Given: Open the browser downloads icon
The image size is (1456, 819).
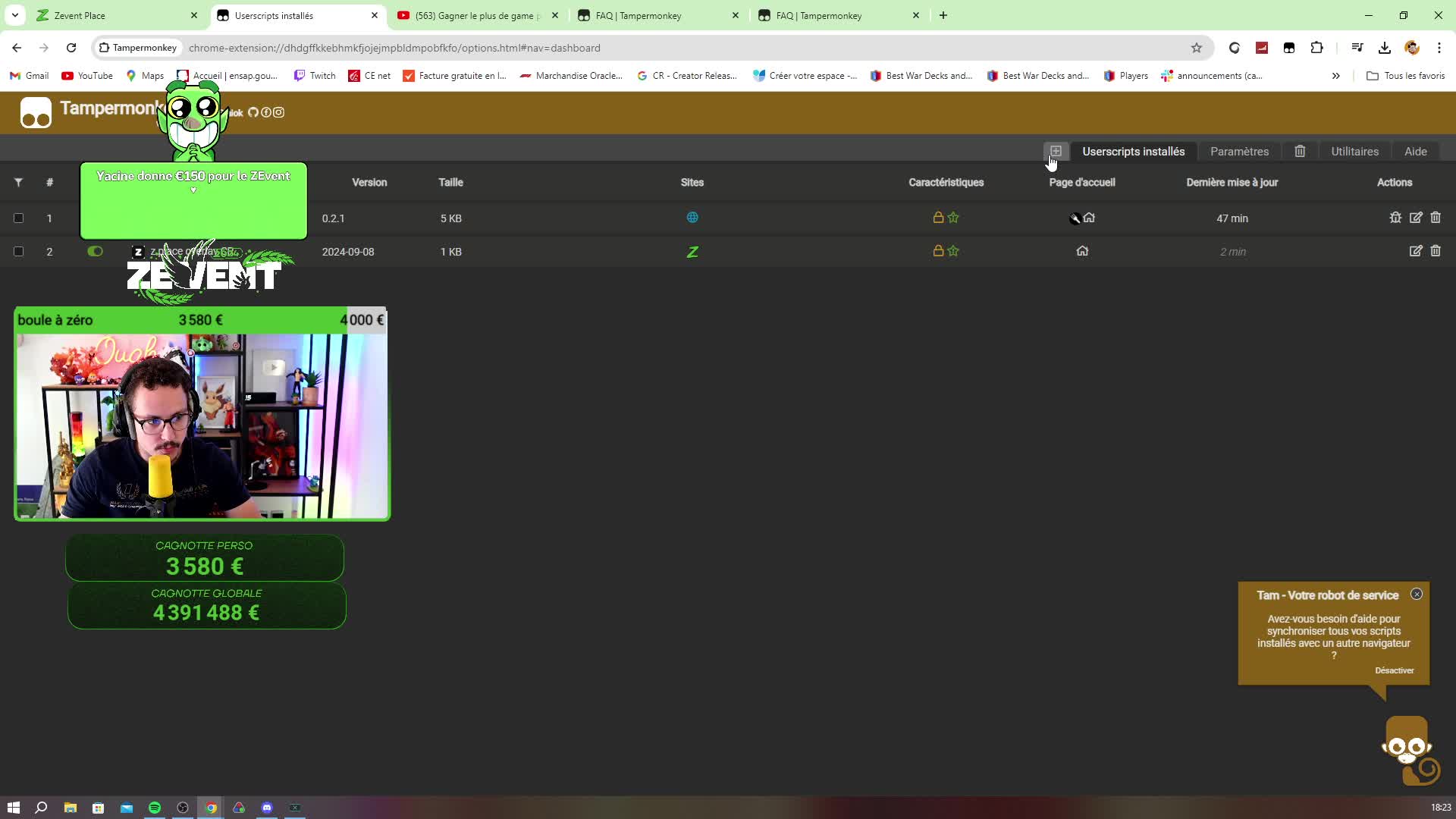Looking at the screenshot, I should (1385, 48).
